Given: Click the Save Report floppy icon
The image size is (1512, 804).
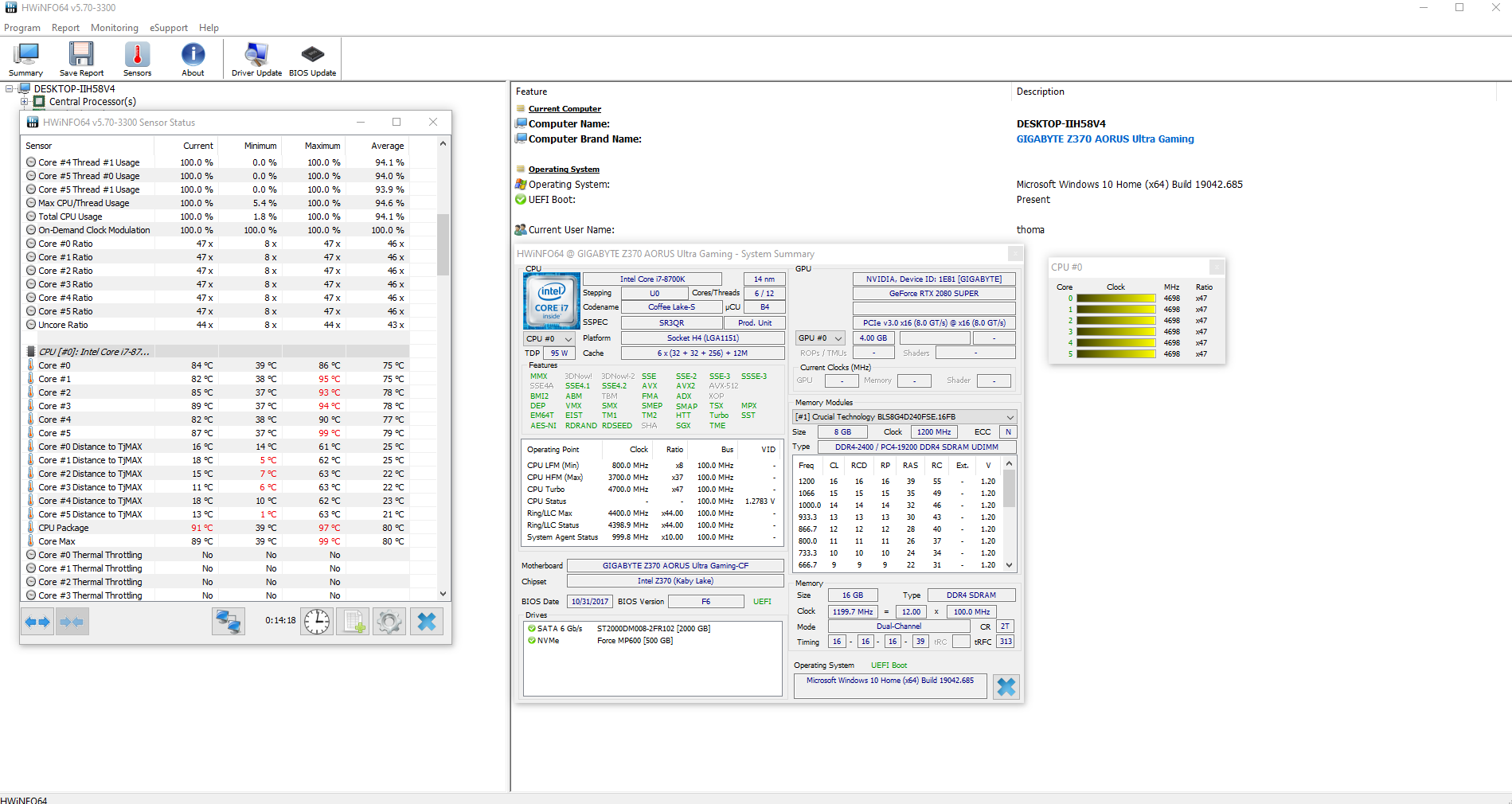Looking at the screenshot, I should pos(81,59).
